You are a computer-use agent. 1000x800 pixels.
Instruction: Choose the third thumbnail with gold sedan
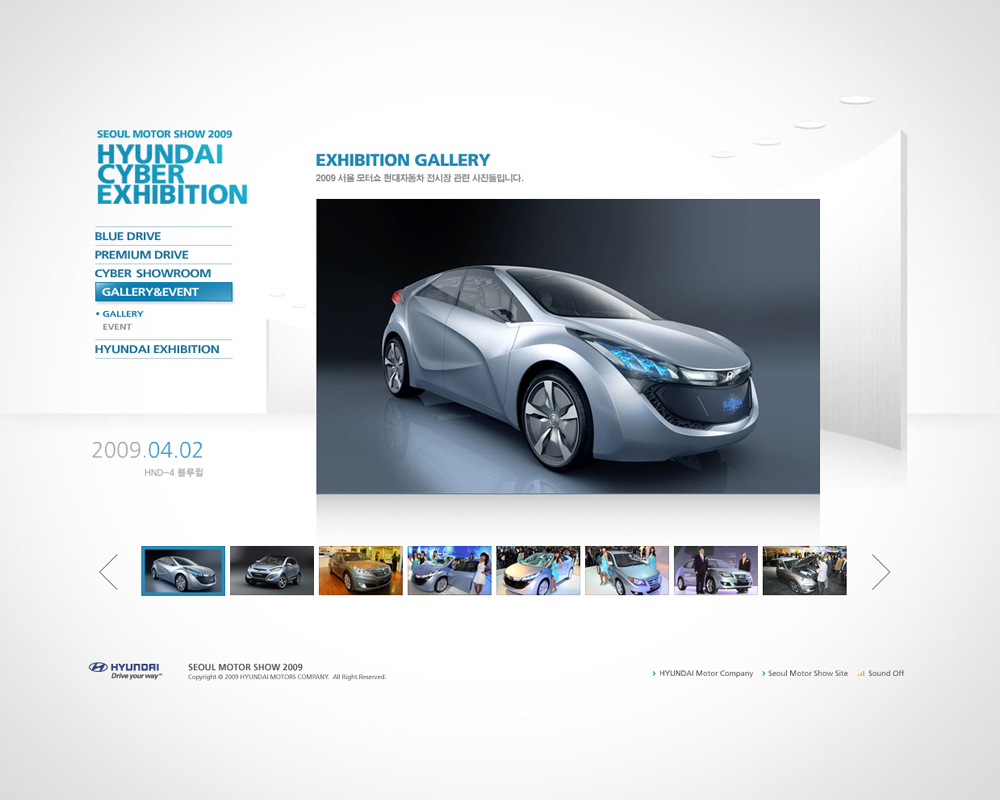(360, 571)
